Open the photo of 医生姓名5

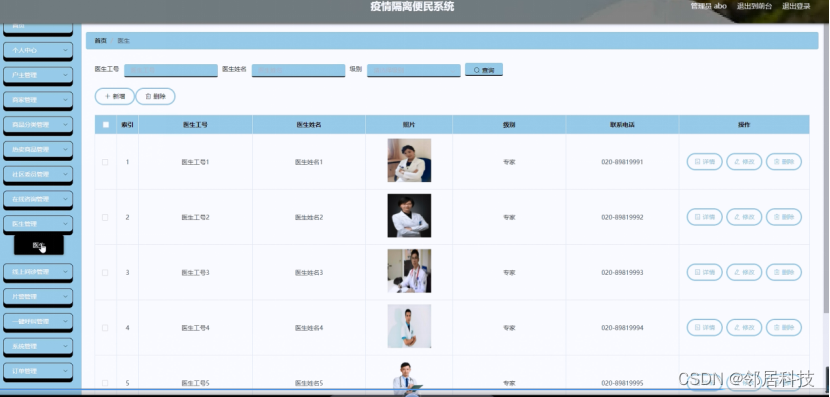[409, 378]
